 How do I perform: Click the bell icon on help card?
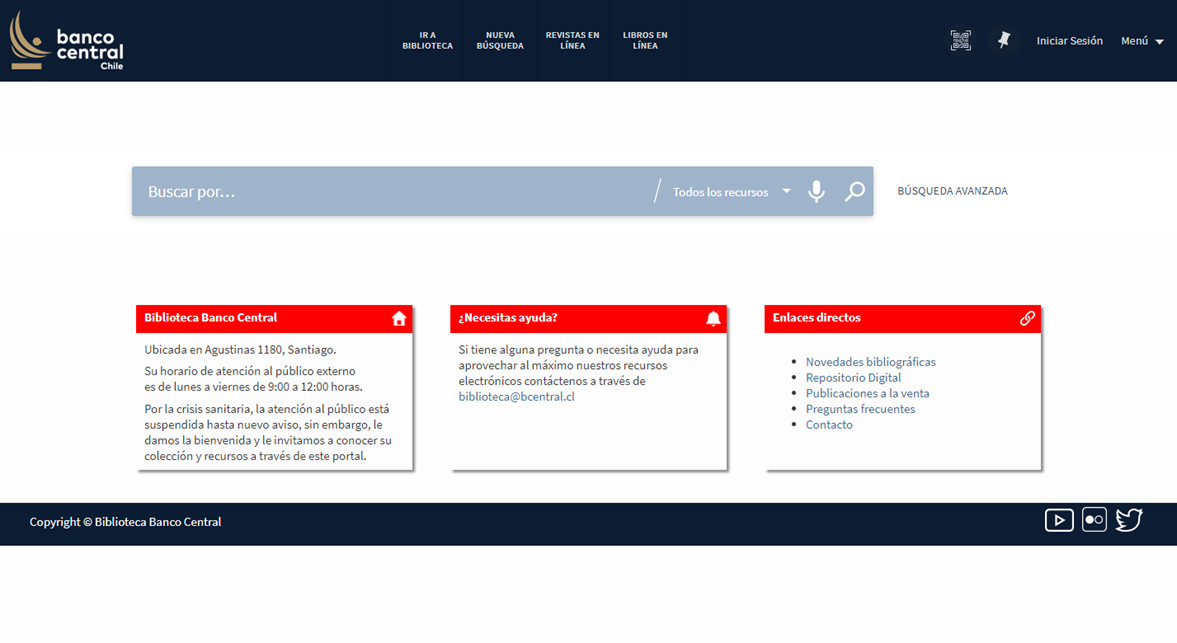pos(713,318)
